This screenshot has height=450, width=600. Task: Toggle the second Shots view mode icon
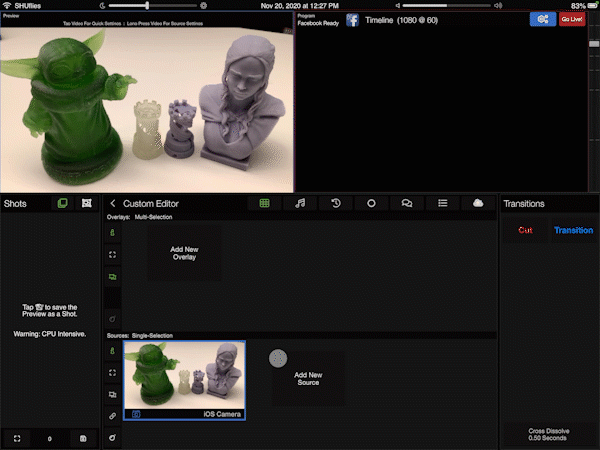[x=87, y=203]
